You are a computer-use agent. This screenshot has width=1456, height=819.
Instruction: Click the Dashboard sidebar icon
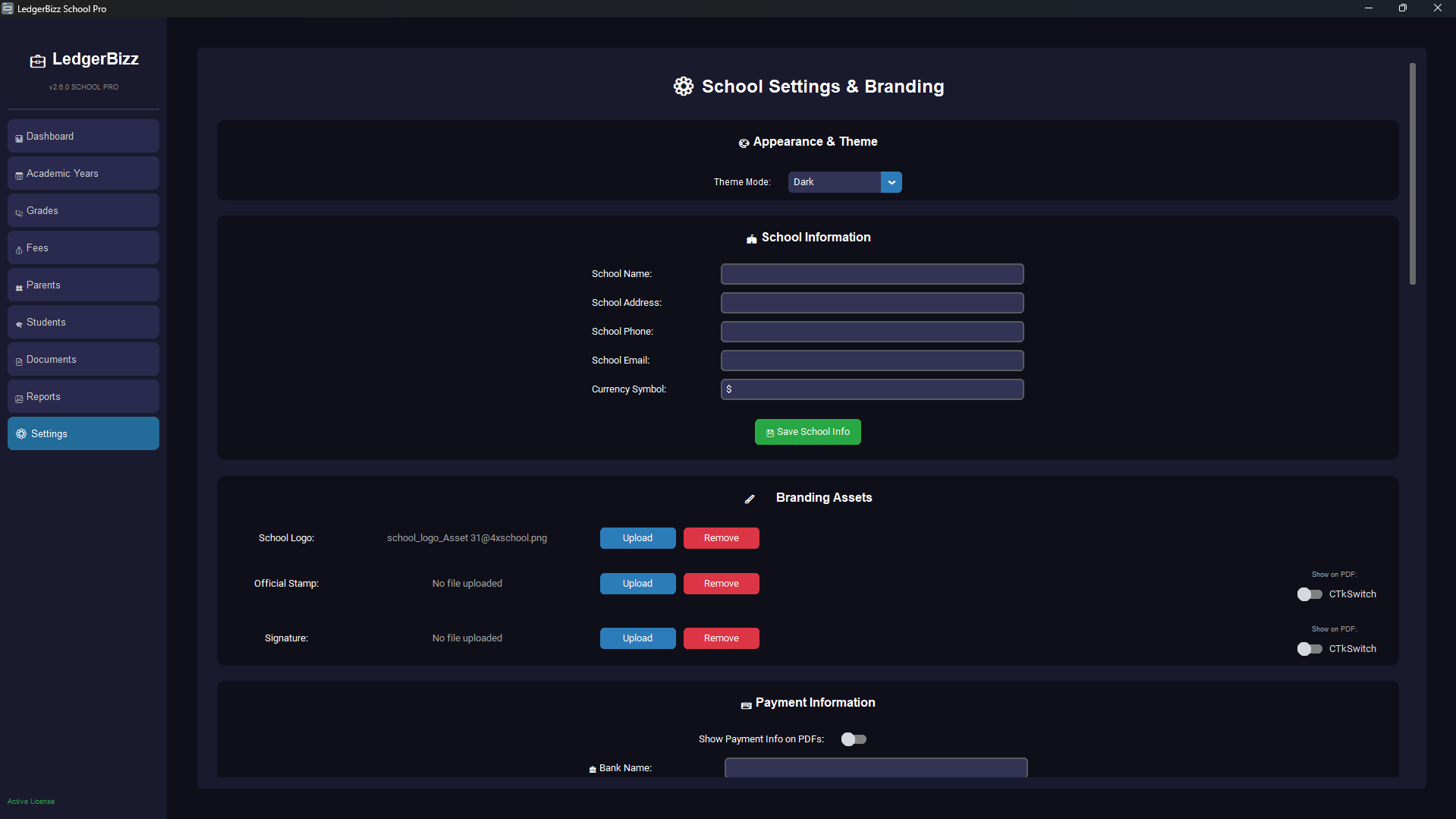(x=19, y=138)
